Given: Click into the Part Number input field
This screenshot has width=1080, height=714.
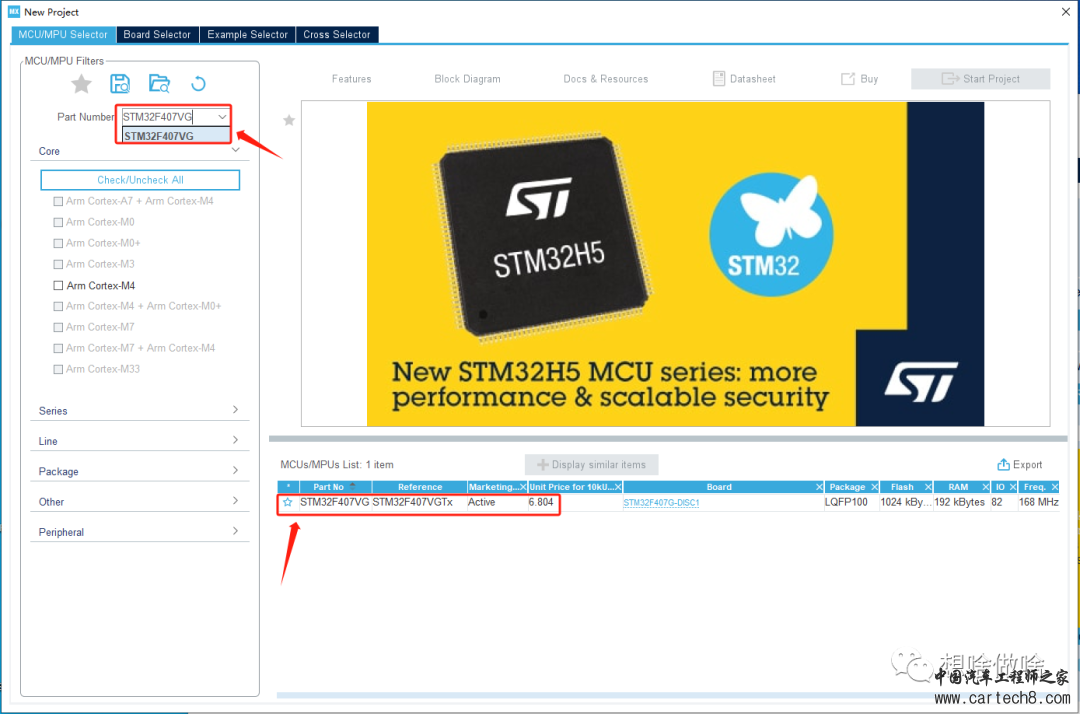Looking at the screenshot, I should (167, 117).
